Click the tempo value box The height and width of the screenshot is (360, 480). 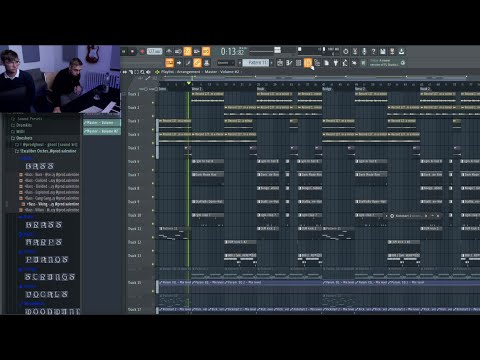(x=154, y=52)
